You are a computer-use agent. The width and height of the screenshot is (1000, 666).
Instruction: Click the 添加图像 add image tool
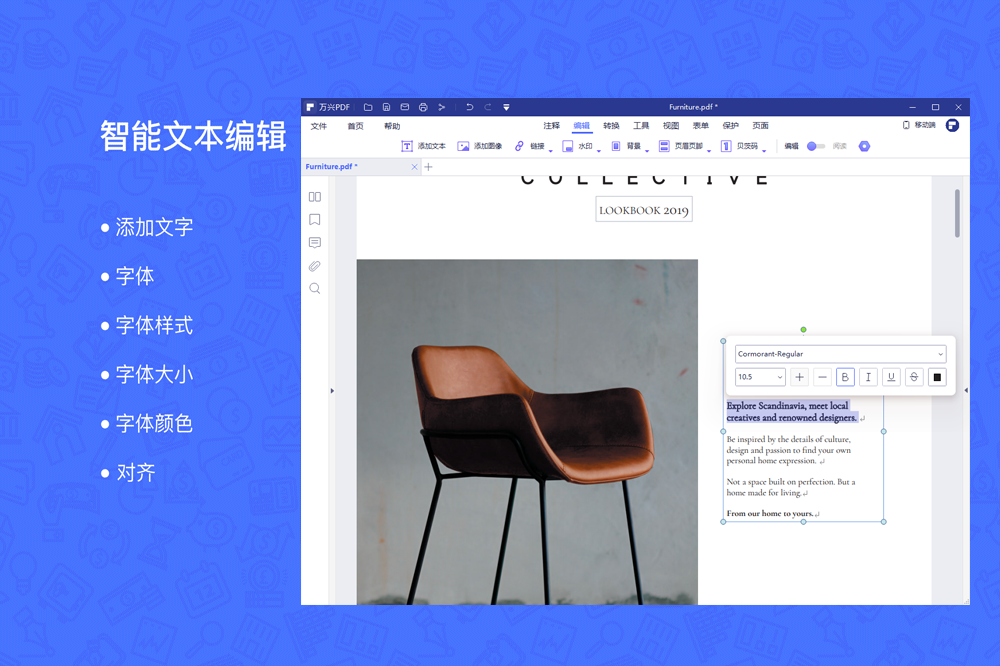coord(479,146)
